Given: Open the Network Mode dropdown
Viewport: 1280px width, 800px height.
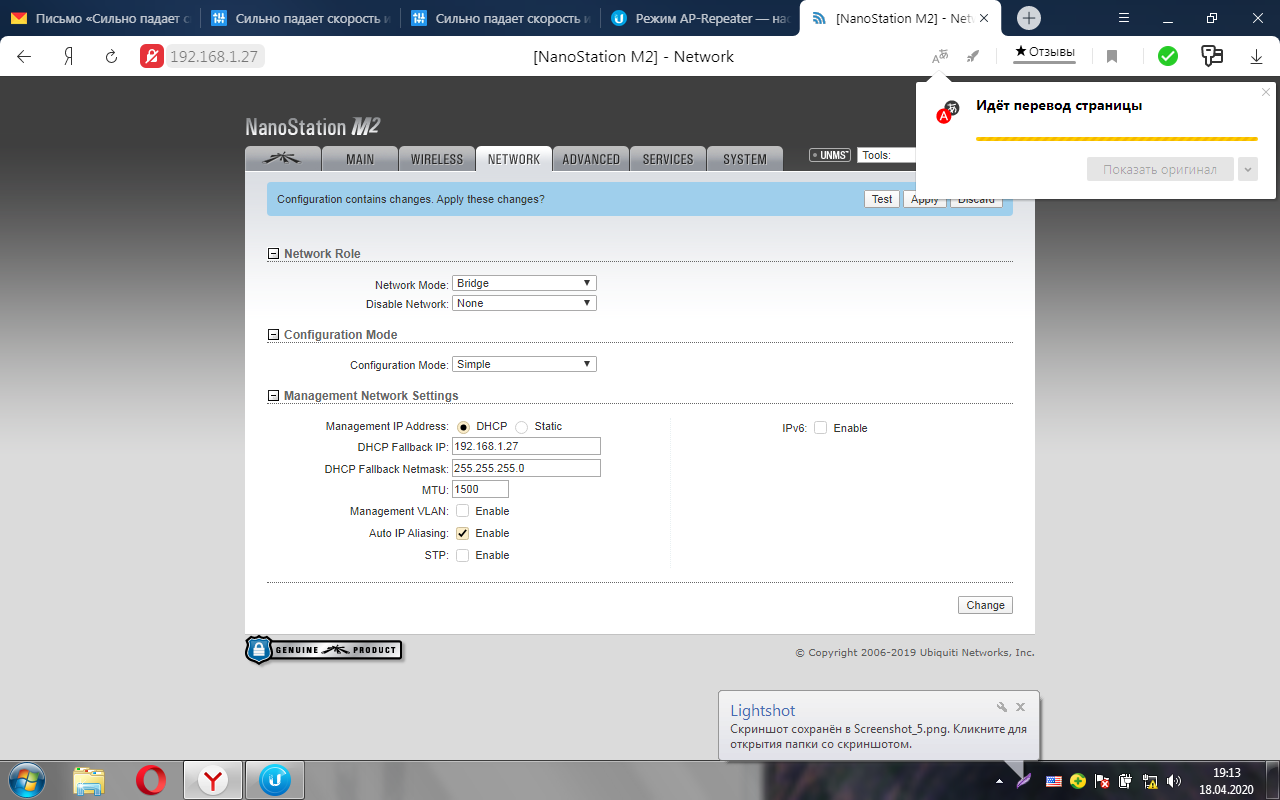Looking at the screenshot, I should click(524, 283).
